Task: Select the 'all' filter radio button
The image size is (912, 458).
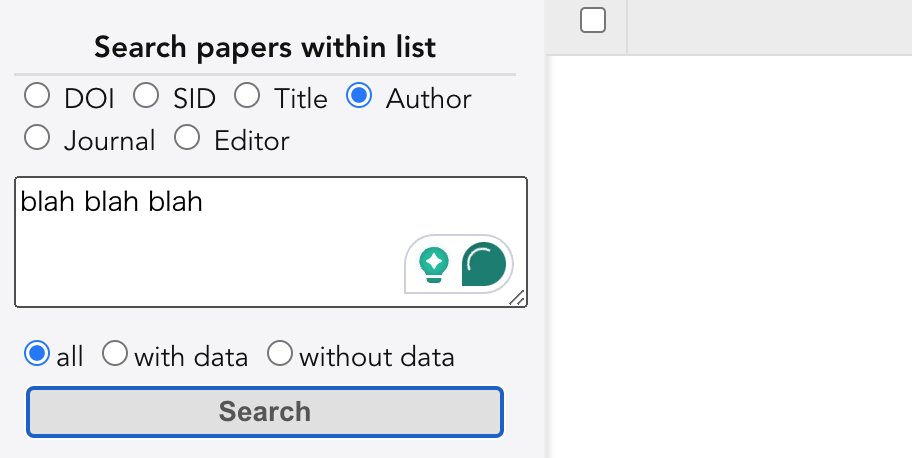Action: click(37, 353)
